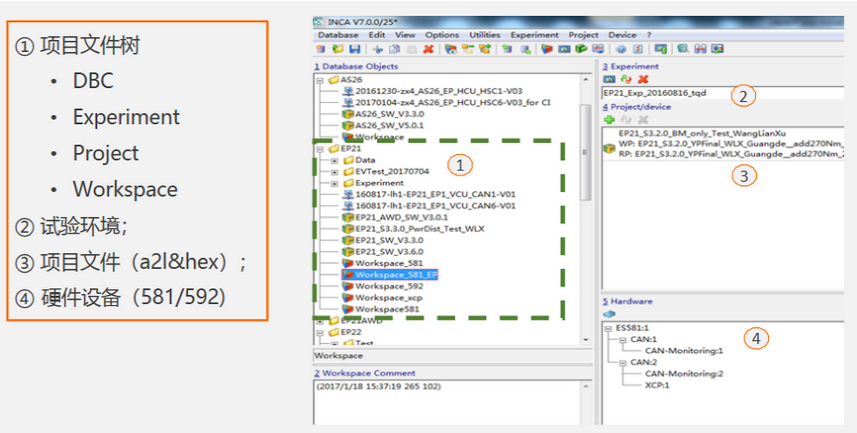This screenshot has width=857, height=433.
Task: Select the highlighted Workspace_581_EP item
Action: pos(396,274)
